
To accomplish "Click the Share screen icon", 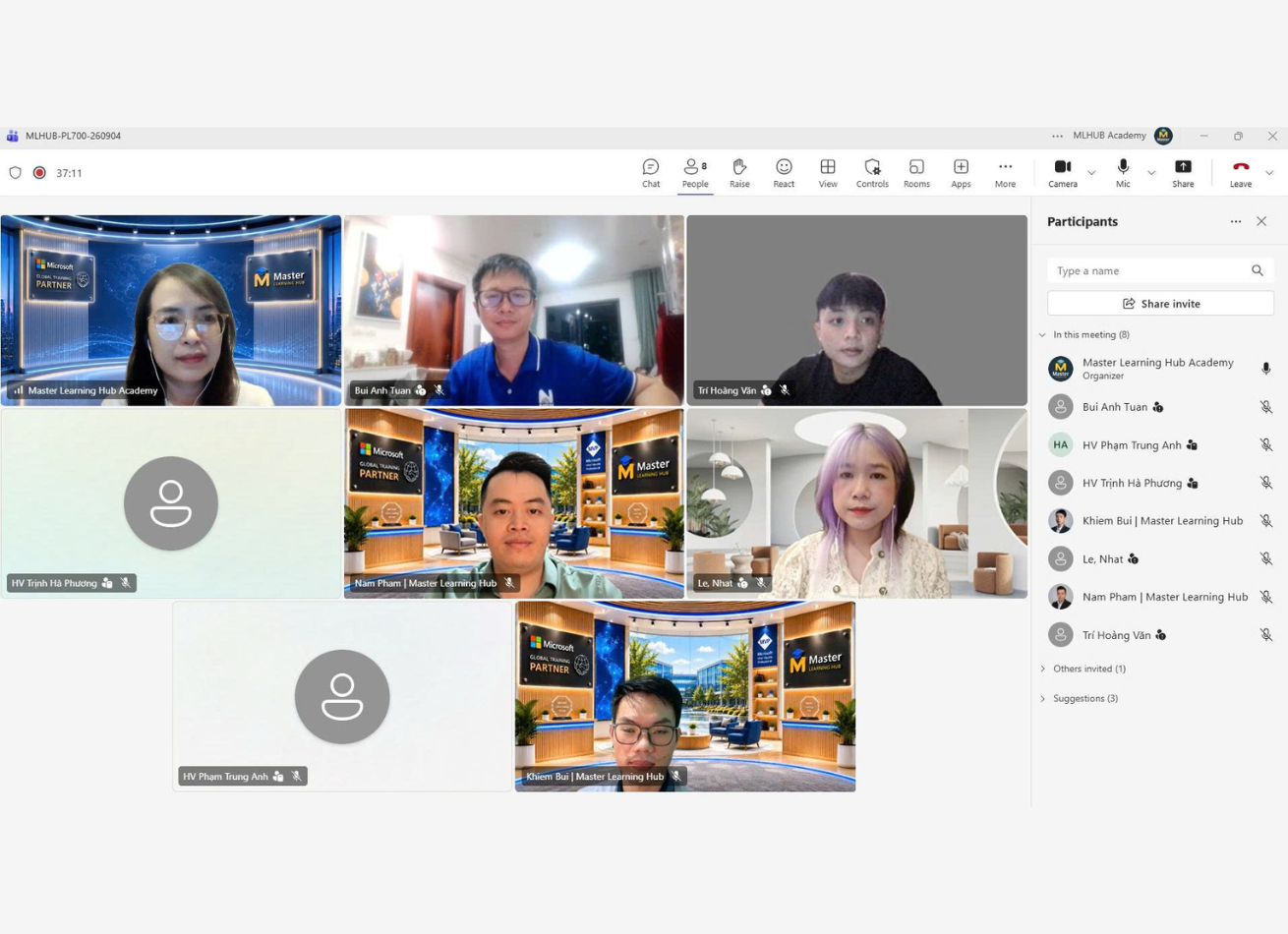I will point(1183,173).
